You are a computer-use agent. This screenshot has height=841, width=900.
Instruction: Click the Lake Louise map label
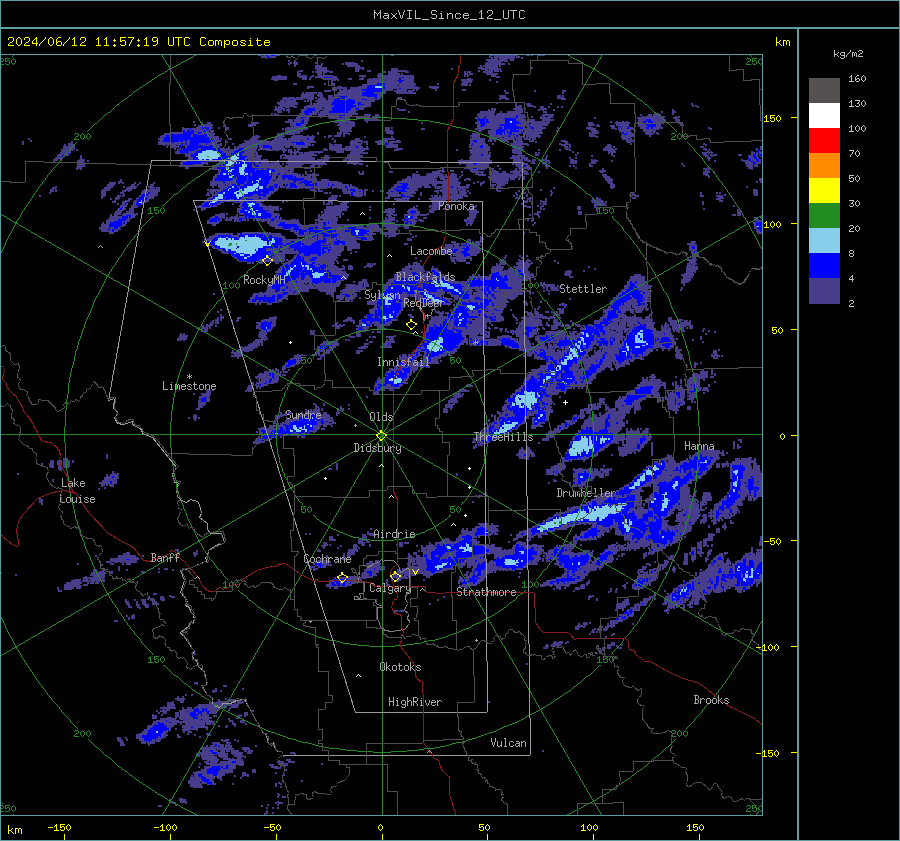click(77, 491)
